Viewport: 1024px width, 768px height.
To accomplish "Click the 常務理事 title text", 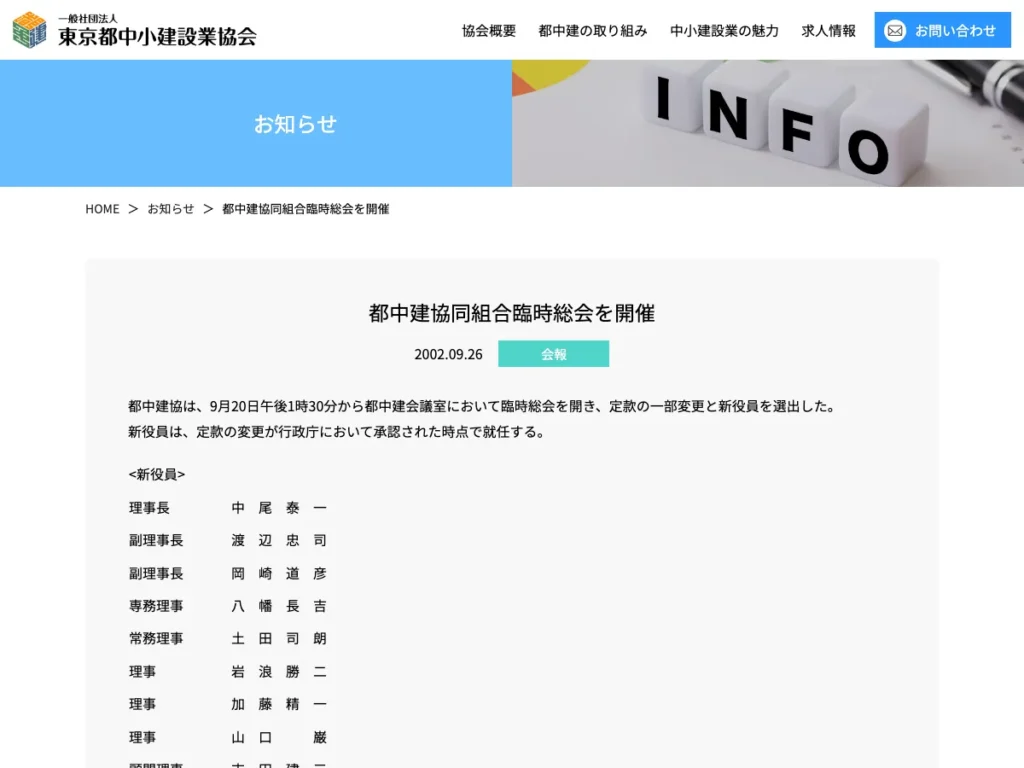I will coord(156,639).
